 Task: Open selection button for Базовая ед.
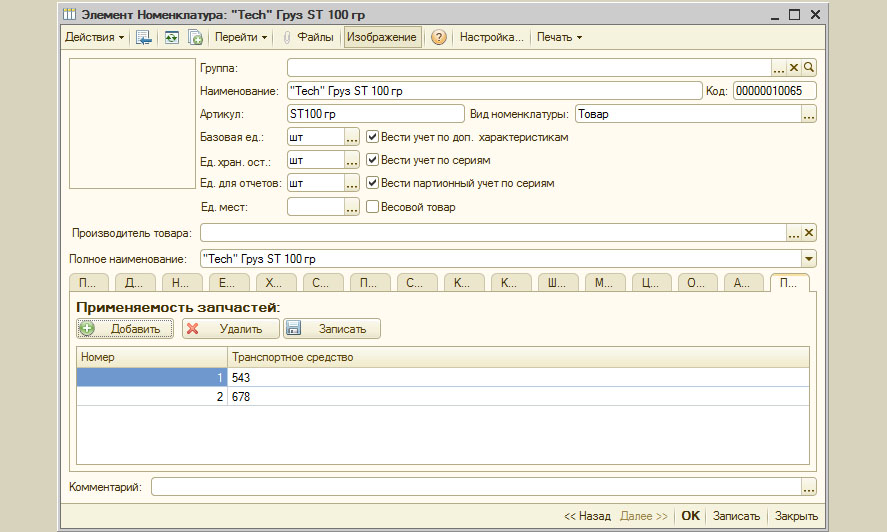pos(351,137)
